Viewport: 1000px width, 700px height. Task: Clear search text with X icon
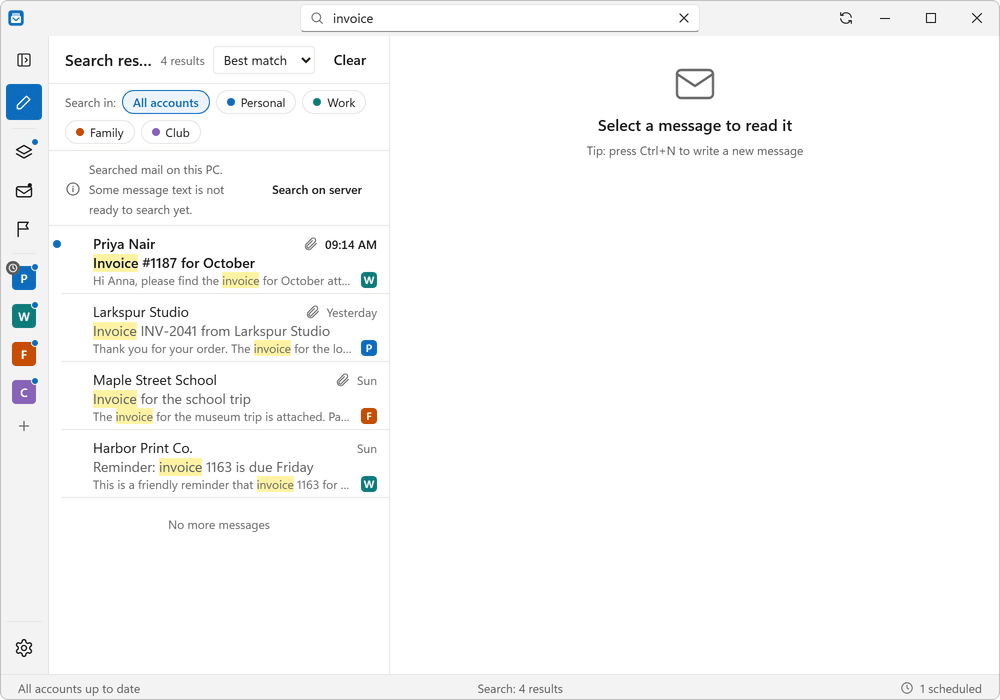(684, 18)
